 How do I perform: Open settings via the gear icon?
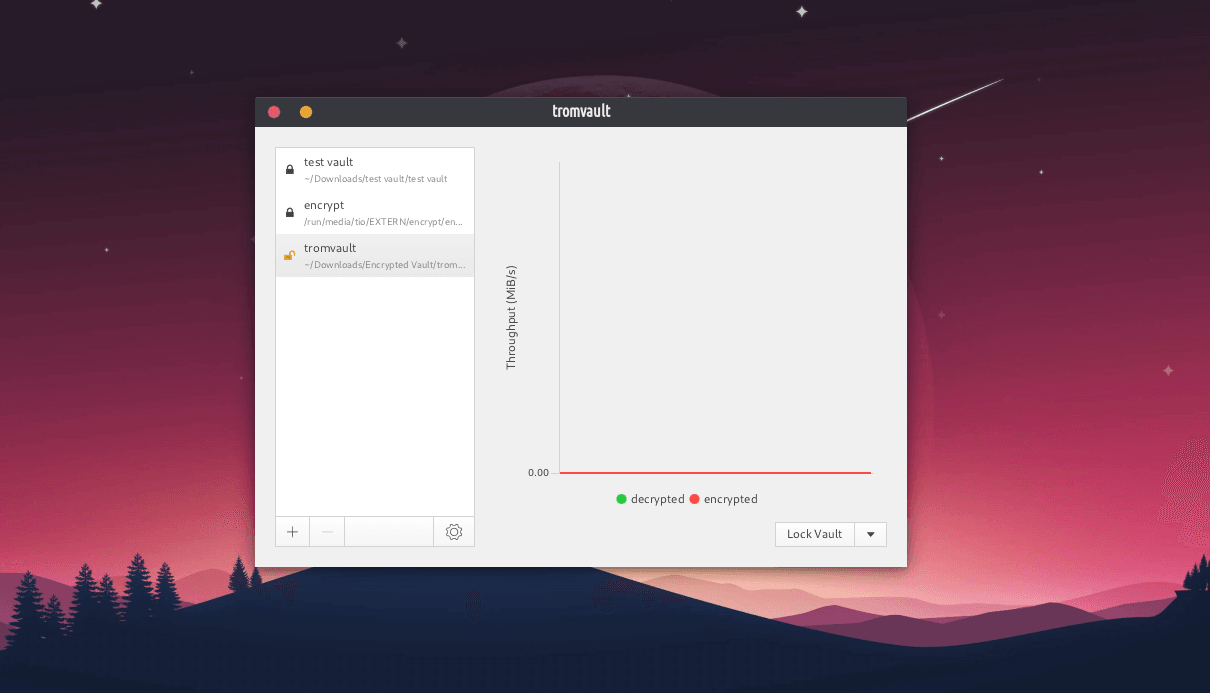454,532
